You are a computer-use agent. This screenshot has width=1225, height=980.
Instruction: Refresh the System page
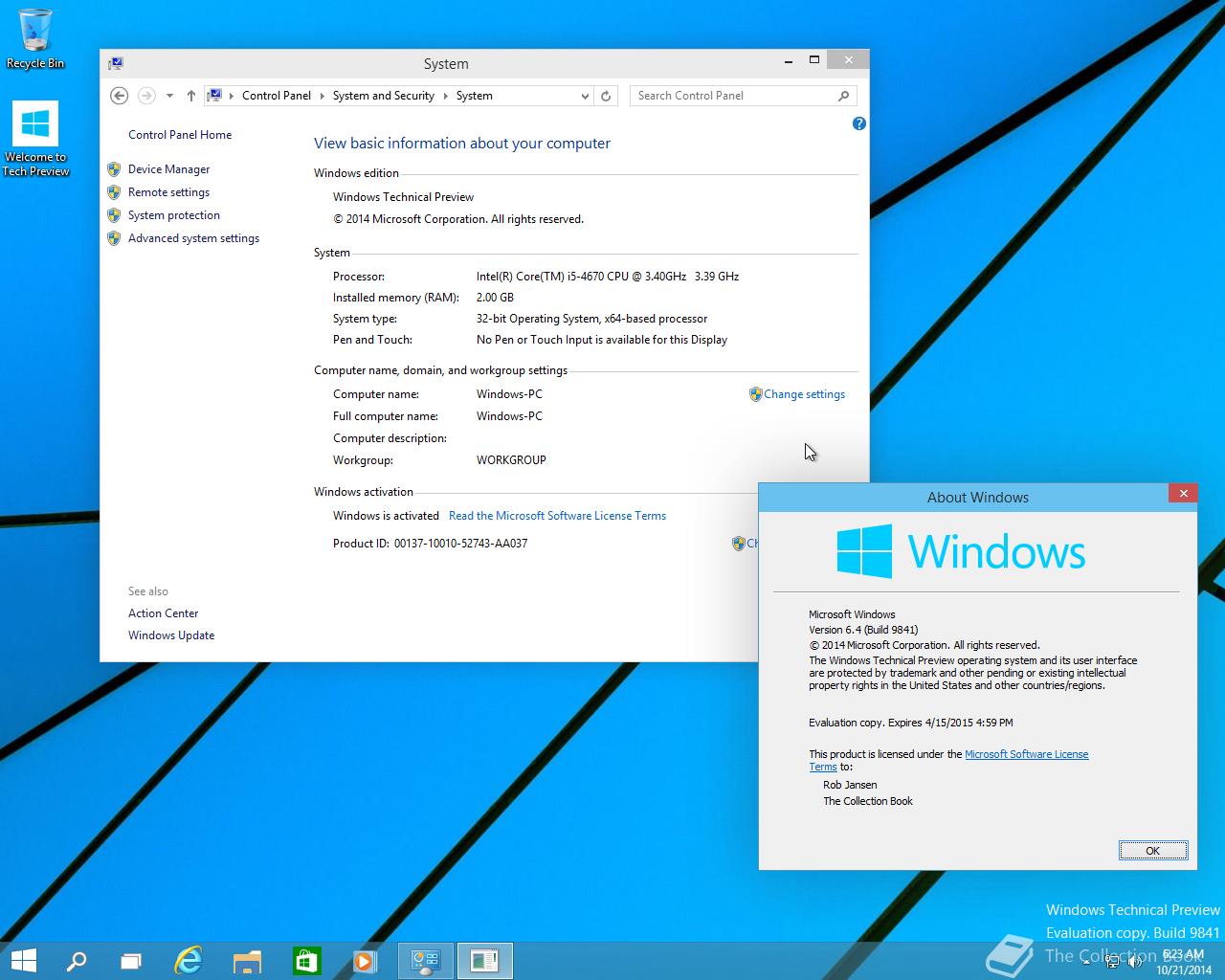click(x=606, y=96)
